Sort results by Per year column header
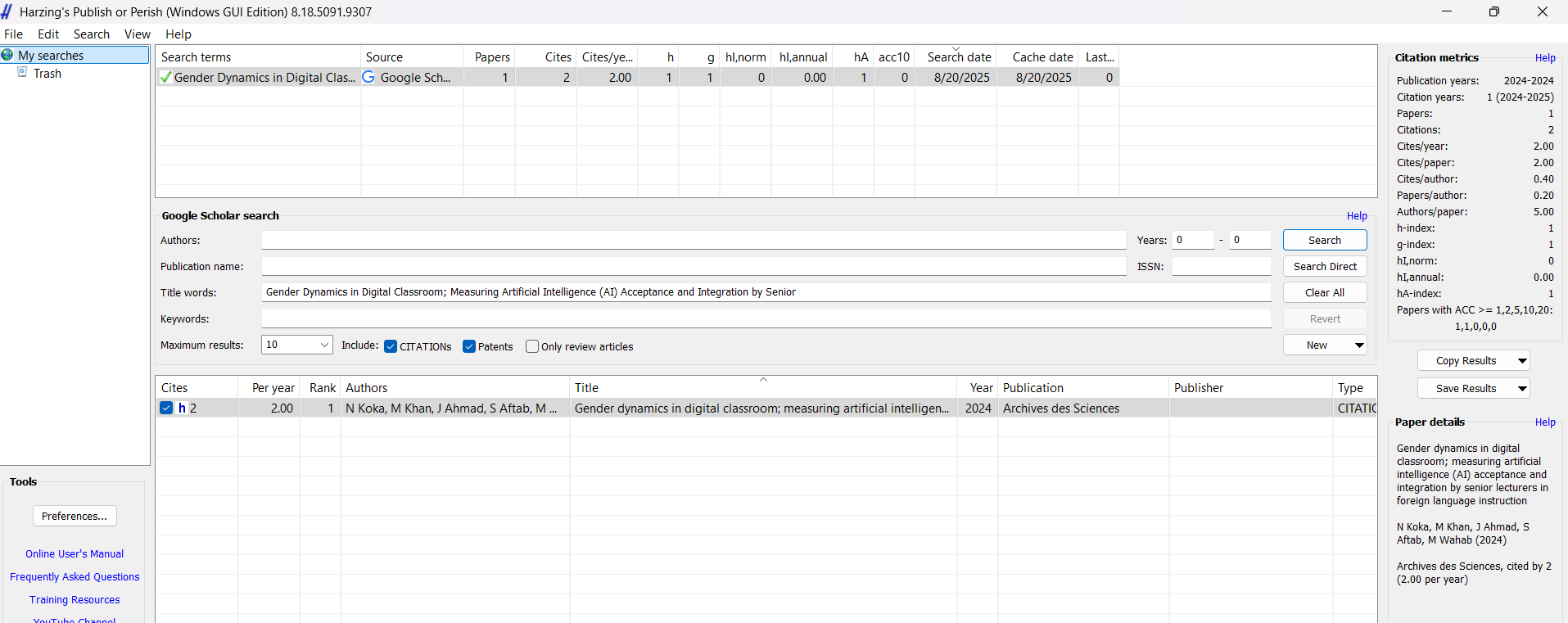Viewport: 1568px width, 623px height. (x=269, y=387)
